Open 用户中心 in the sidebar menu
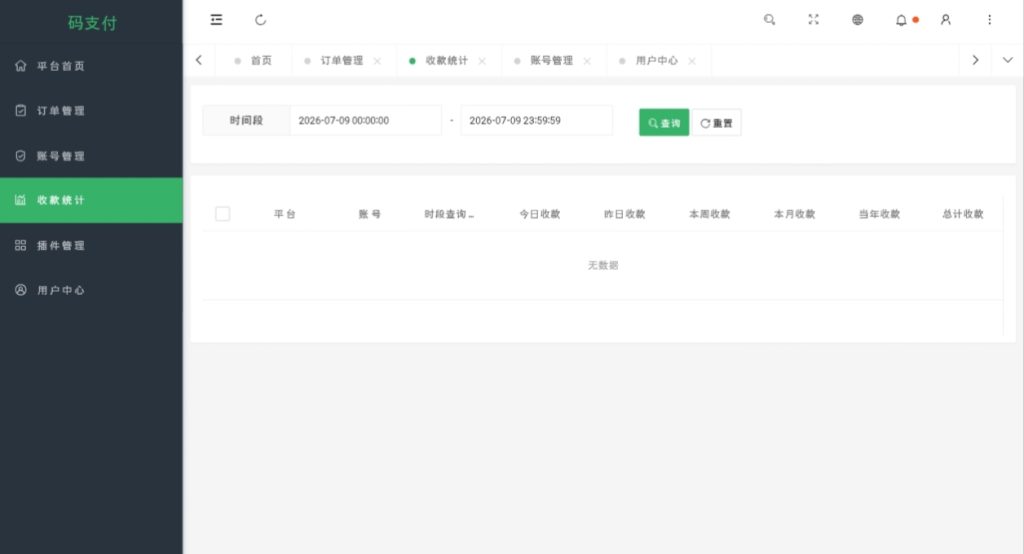 coord(91,289)
